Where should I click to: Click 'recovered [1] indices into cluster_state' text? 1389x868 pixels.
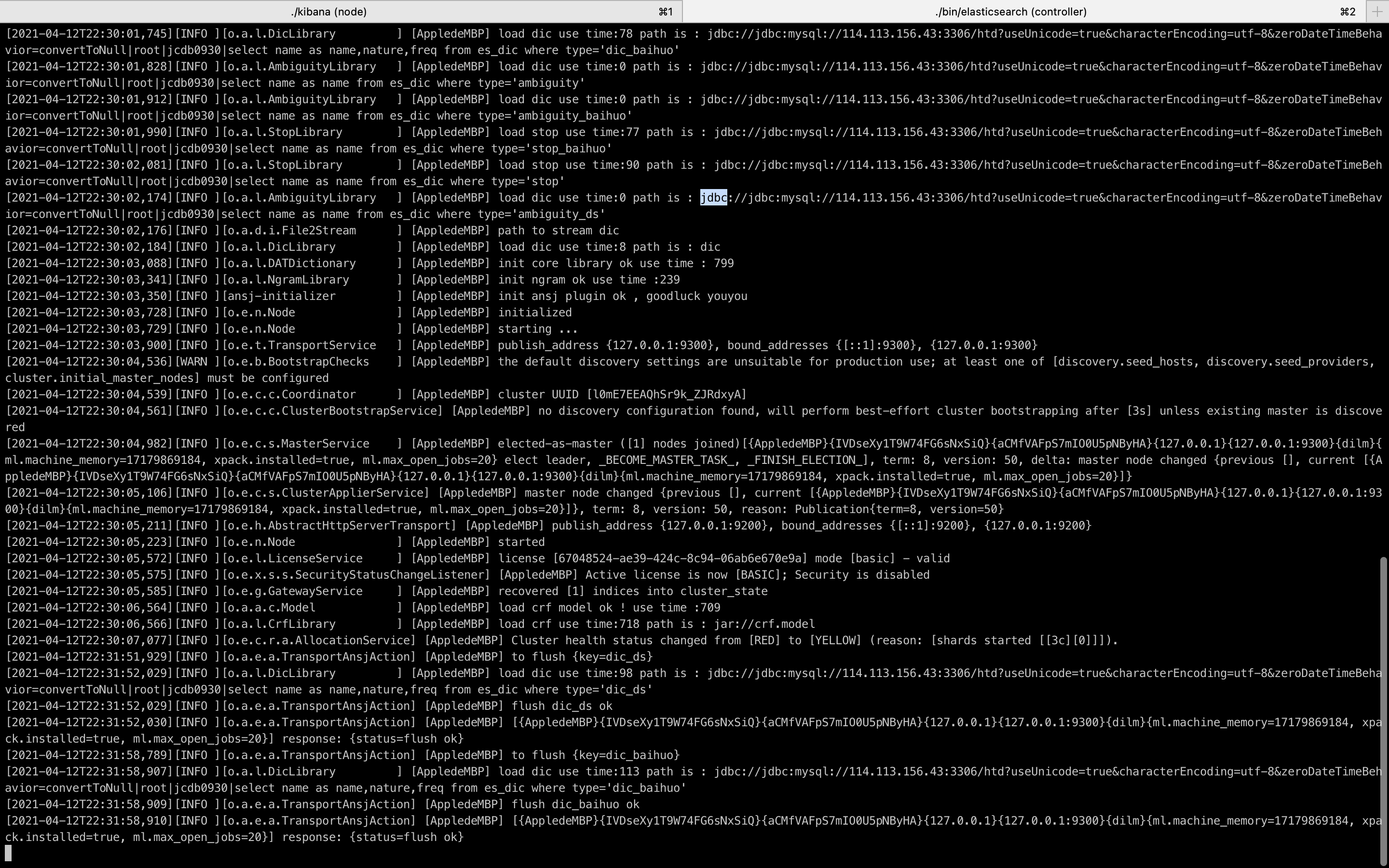pos(632,591)
